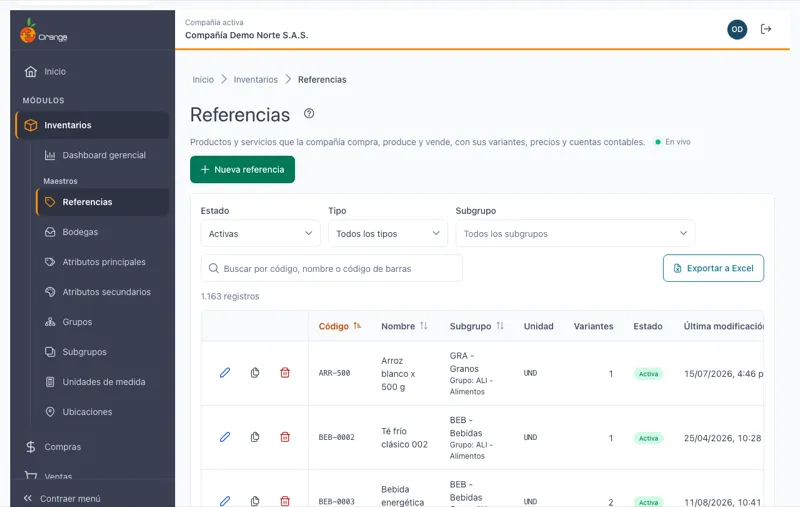Click code cell ARR-500
800x507 pixels.
[334, 373]
